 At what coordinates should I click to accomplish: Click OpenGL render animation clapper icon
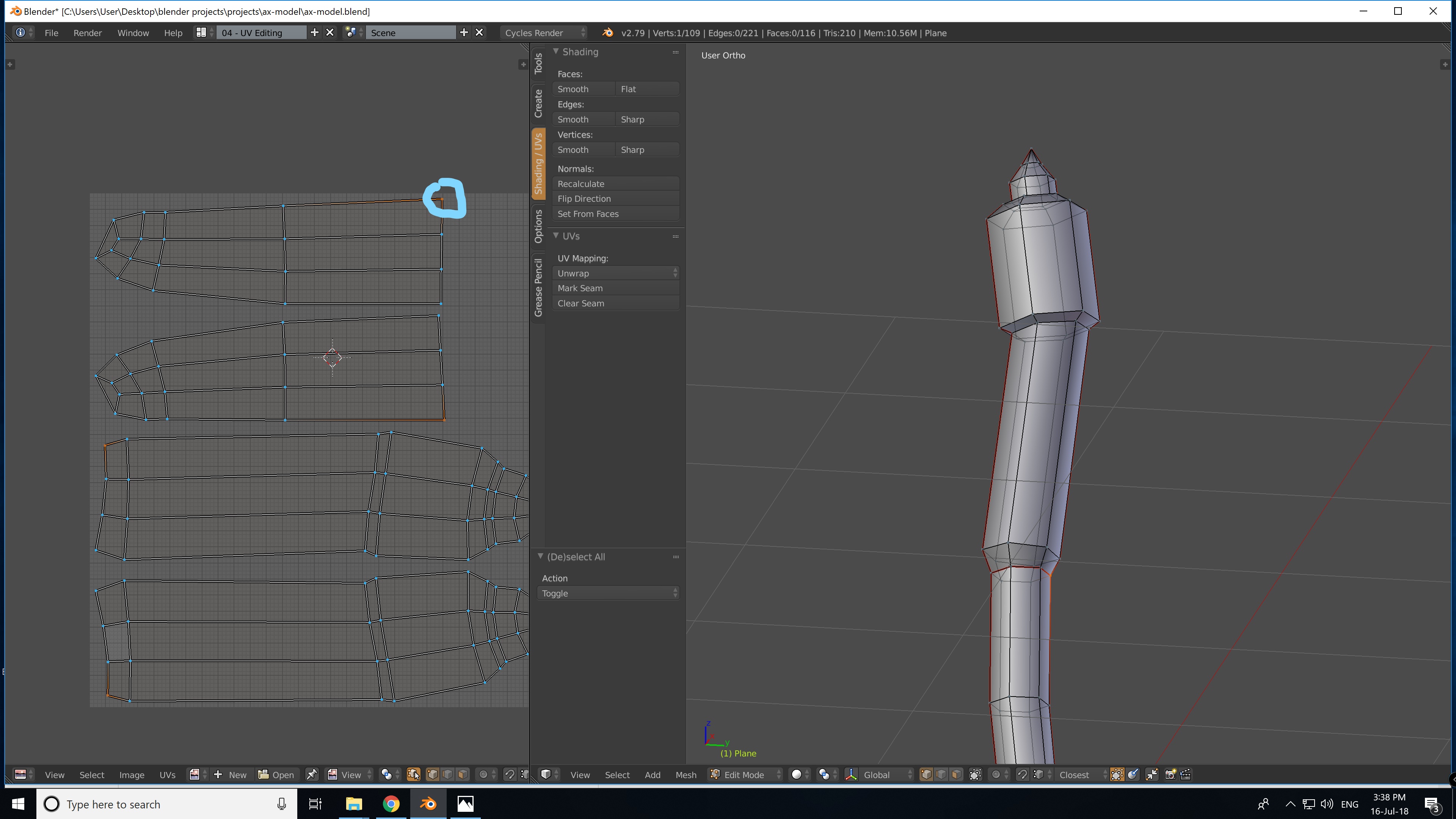[1186, 774]
